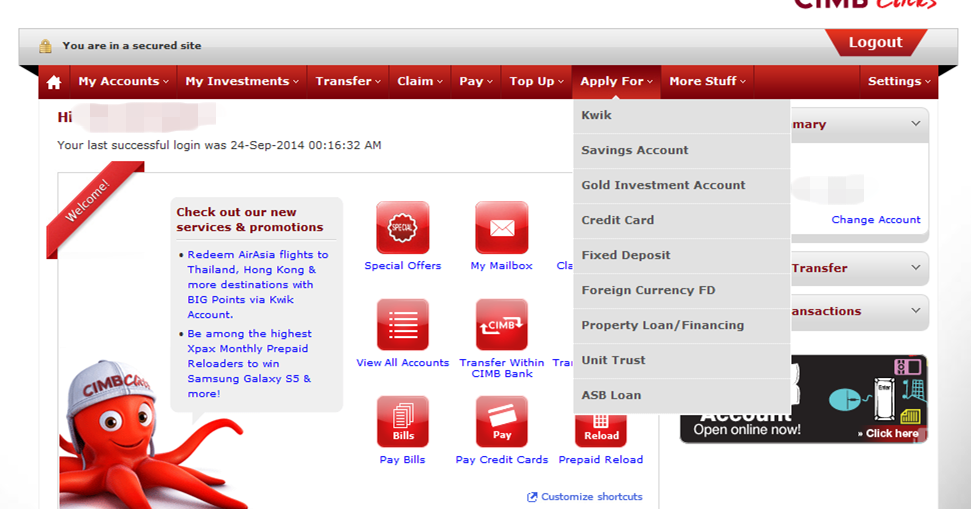This screenshot has height=509, width=971.
Task: Open the Top Up menu
Action: tap(536, 81)
